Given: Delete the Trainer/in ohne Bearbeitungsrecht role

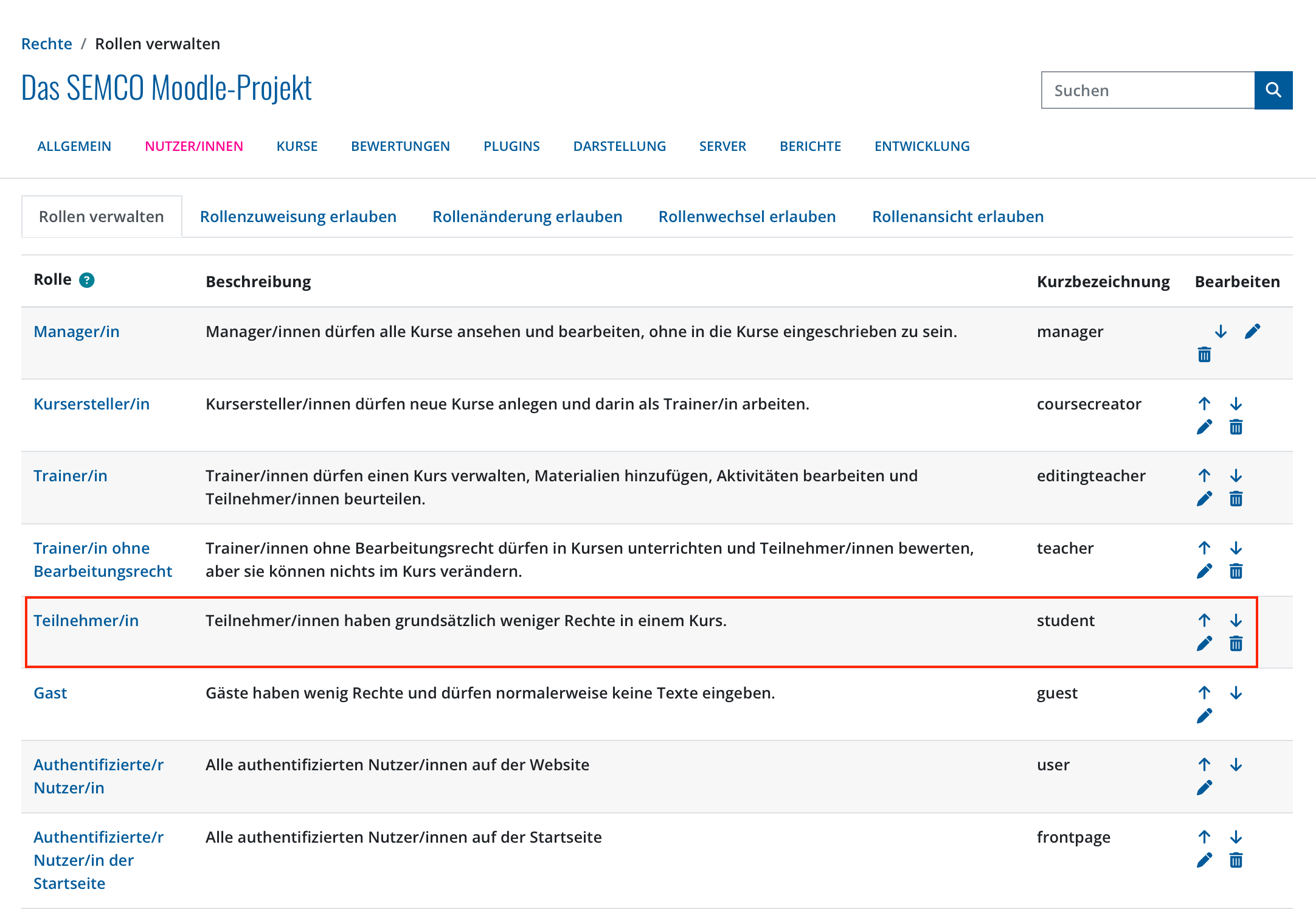Looking at the screenshot, I should pyautogui.click(x=1236, y=571).
